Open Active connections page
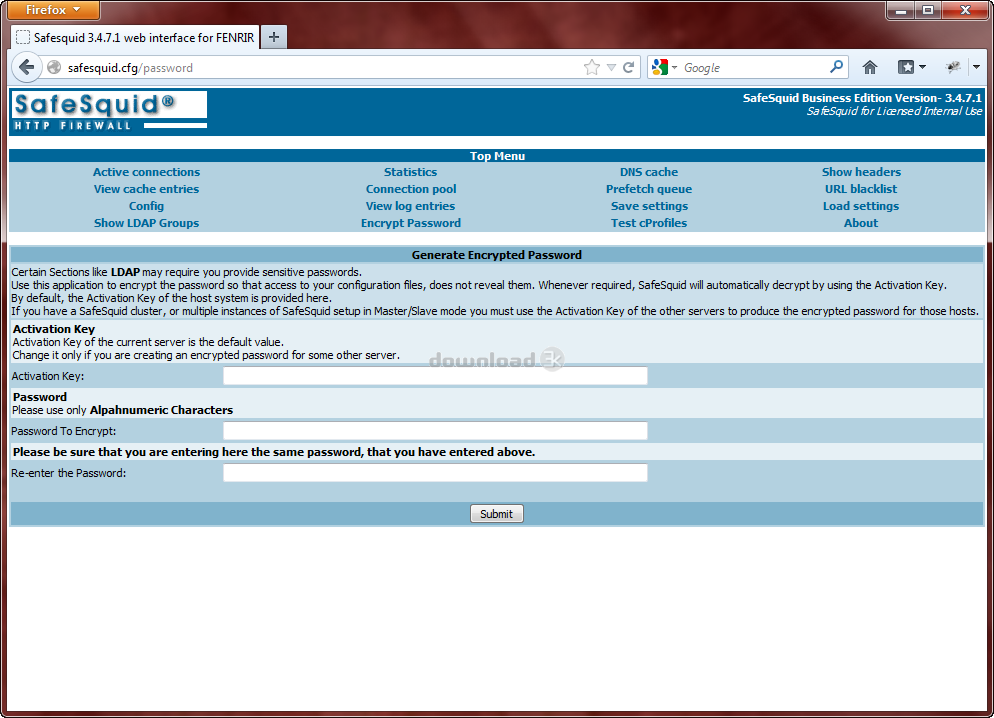 [x=146, y=172]
